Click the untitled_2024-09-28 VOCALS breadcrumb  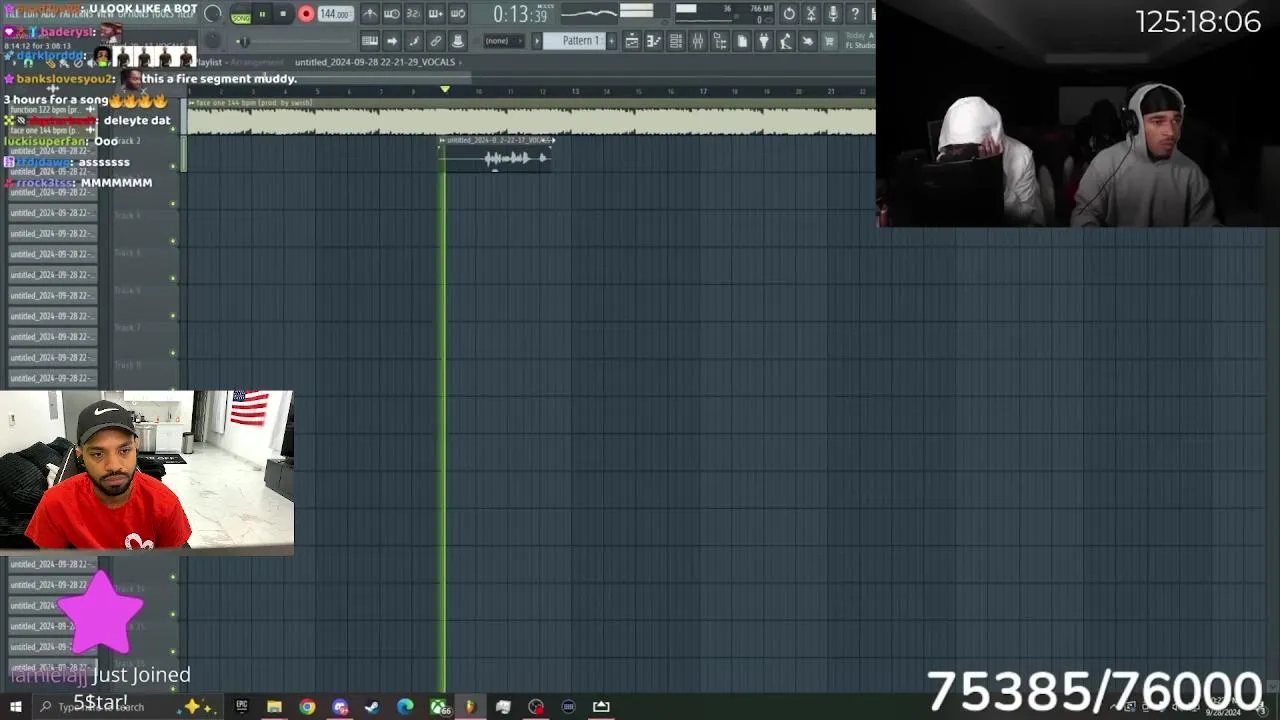click(375, 62)
